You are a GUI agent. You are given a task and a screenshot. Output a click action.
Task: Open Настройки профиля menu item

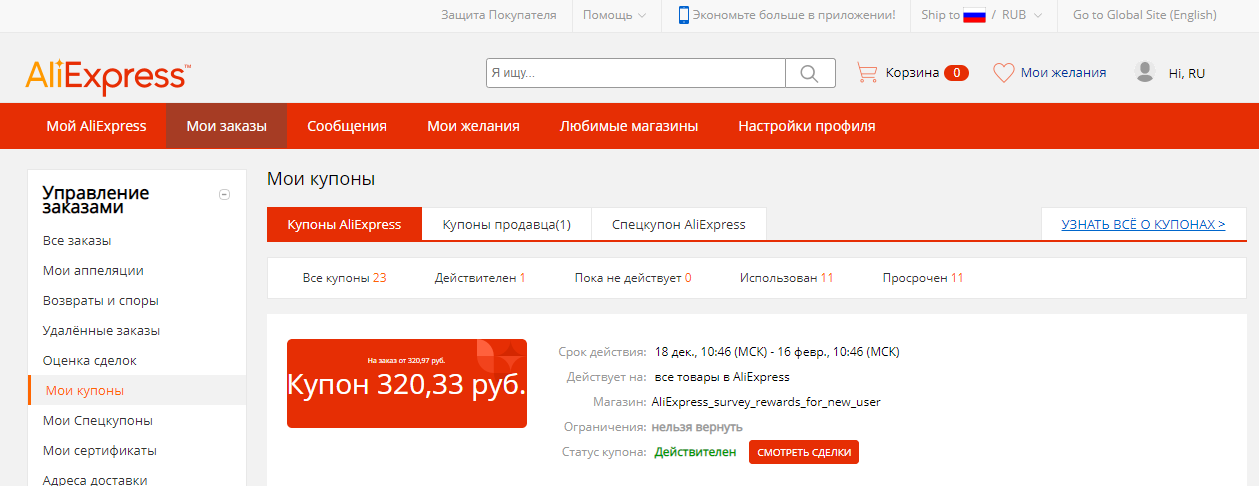(x=807, y=126)
